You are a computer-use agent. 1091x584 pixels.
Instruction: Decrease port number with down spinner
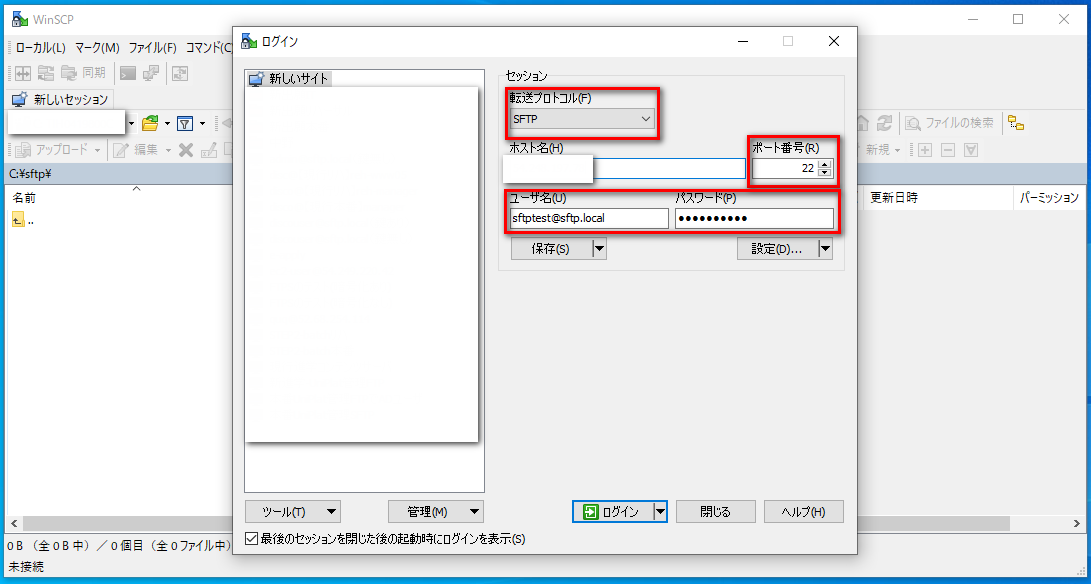825,172
